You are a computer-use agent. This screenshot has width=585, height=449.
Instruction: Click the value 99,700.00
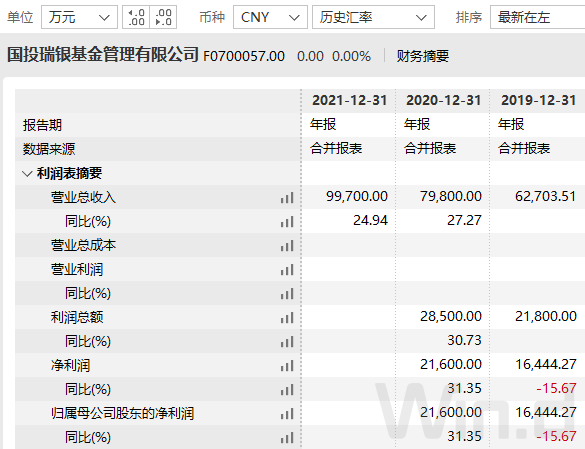click(357, 196)
